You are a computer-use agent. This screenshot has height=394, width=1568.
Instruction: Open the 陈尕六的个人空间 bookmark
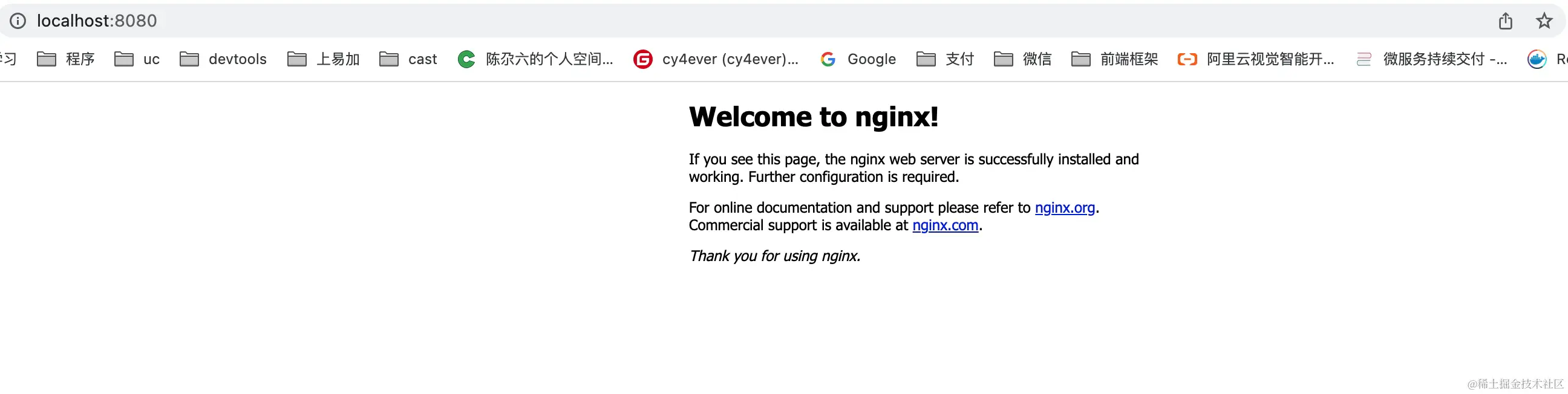click(535, 59)
